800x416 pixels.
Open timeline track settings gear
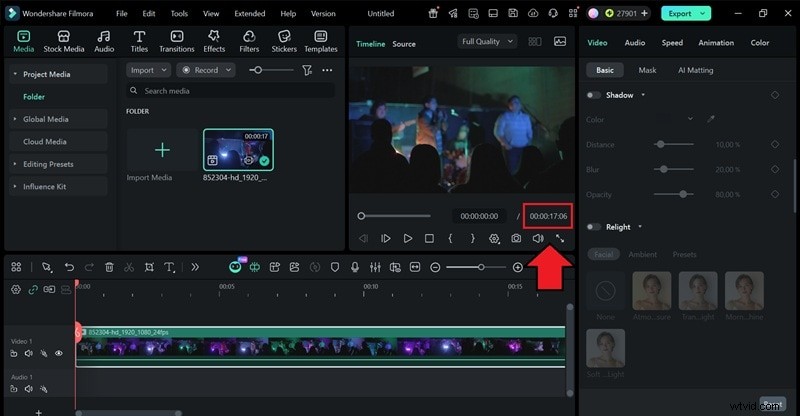16,289
